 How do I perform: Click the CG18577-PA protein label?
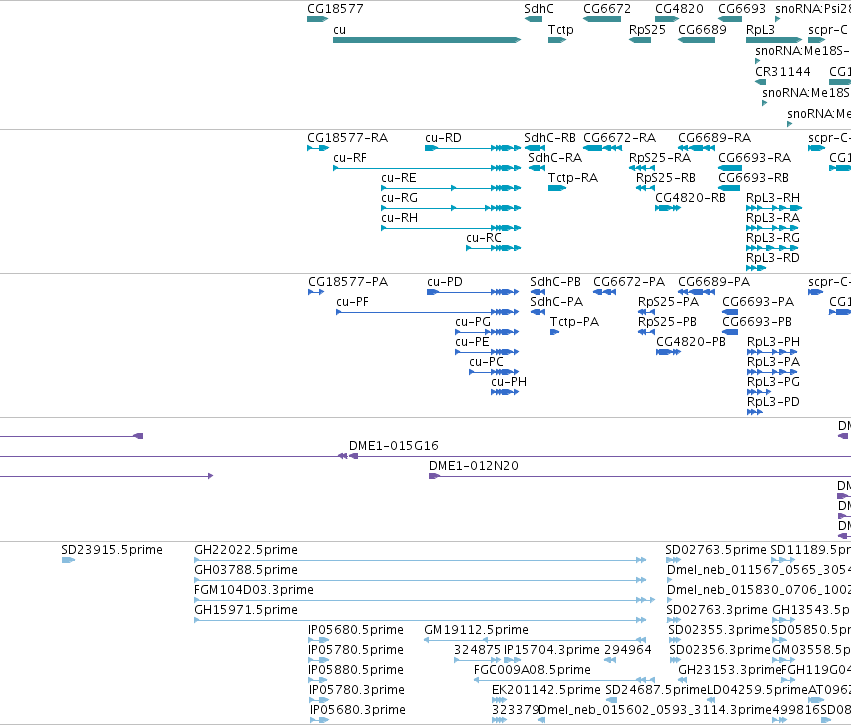(x=348, y=282)
